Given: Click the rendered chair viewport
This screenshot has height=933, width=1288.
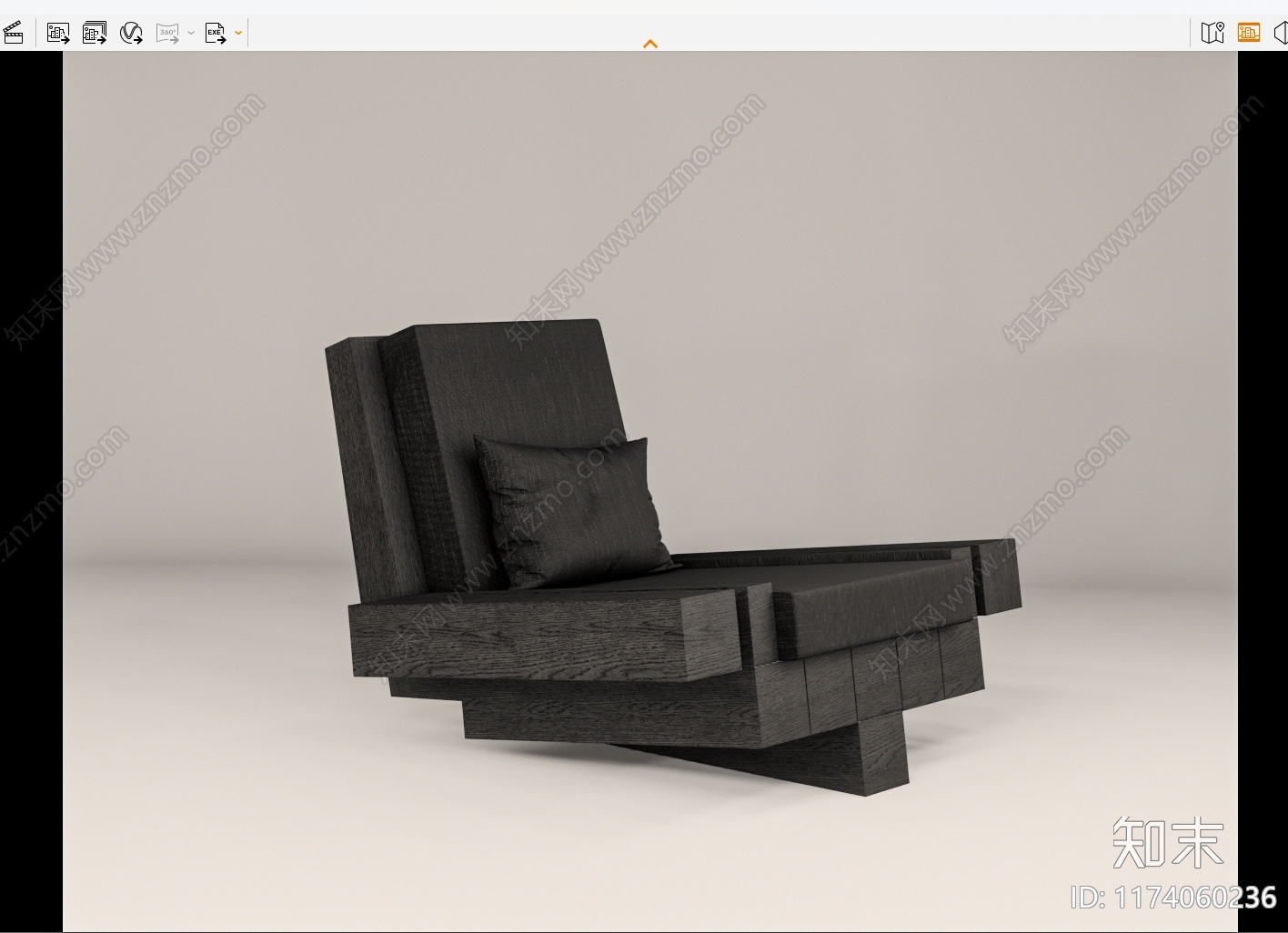Looking at the screenshot, I should click(x=650, y=491).
